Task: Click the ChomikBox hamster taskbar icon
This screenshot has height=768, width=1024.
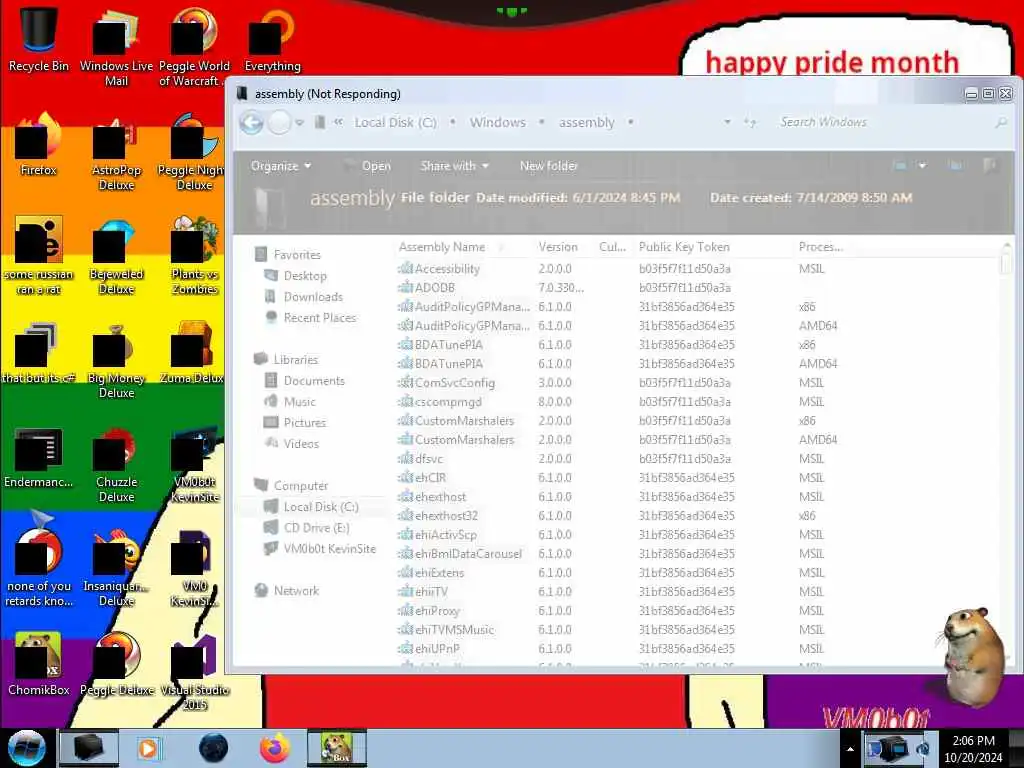Action: 337,748
